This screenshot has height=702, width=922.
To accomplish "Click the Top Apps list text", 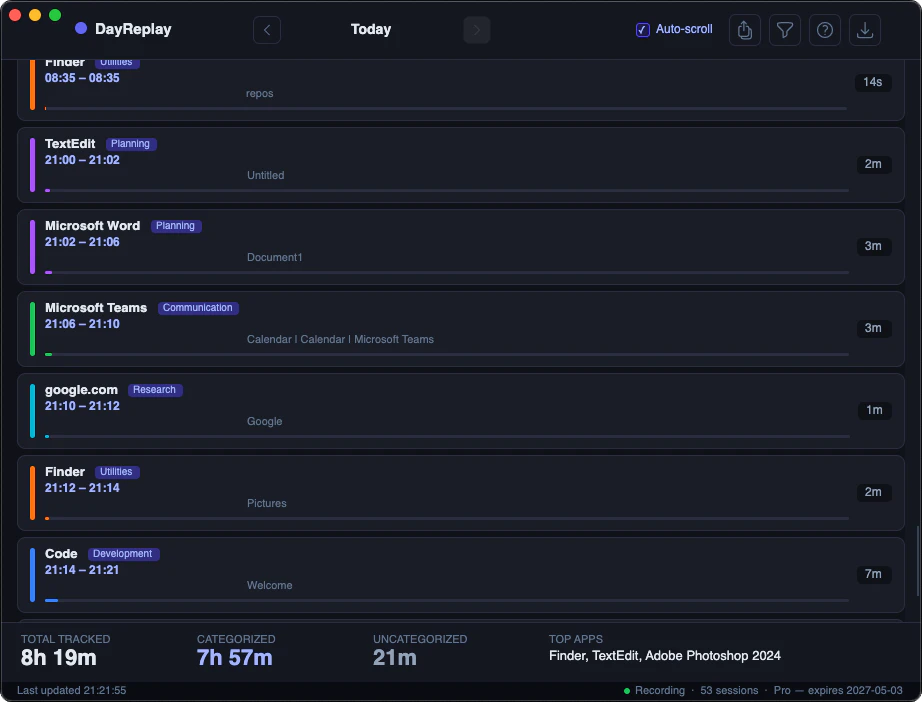I will 665,656.
